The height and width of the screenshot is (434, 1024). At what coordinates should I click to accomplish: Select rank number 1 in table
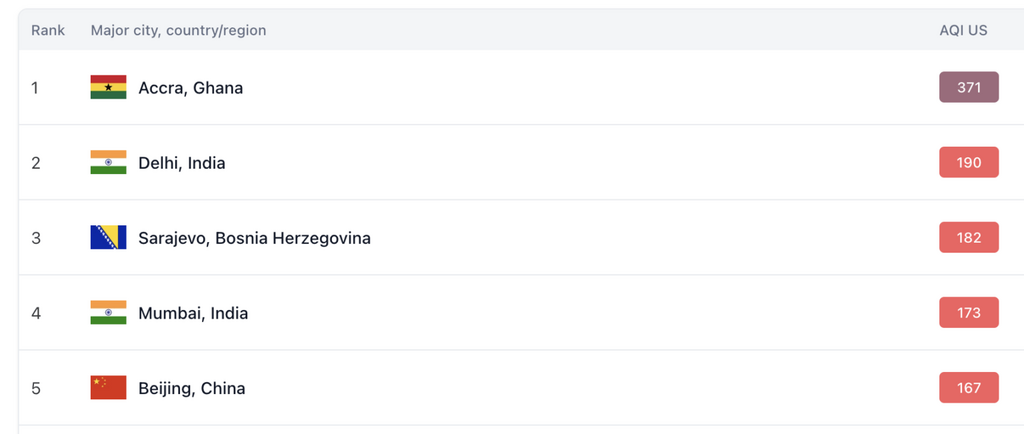click(35, 87)
